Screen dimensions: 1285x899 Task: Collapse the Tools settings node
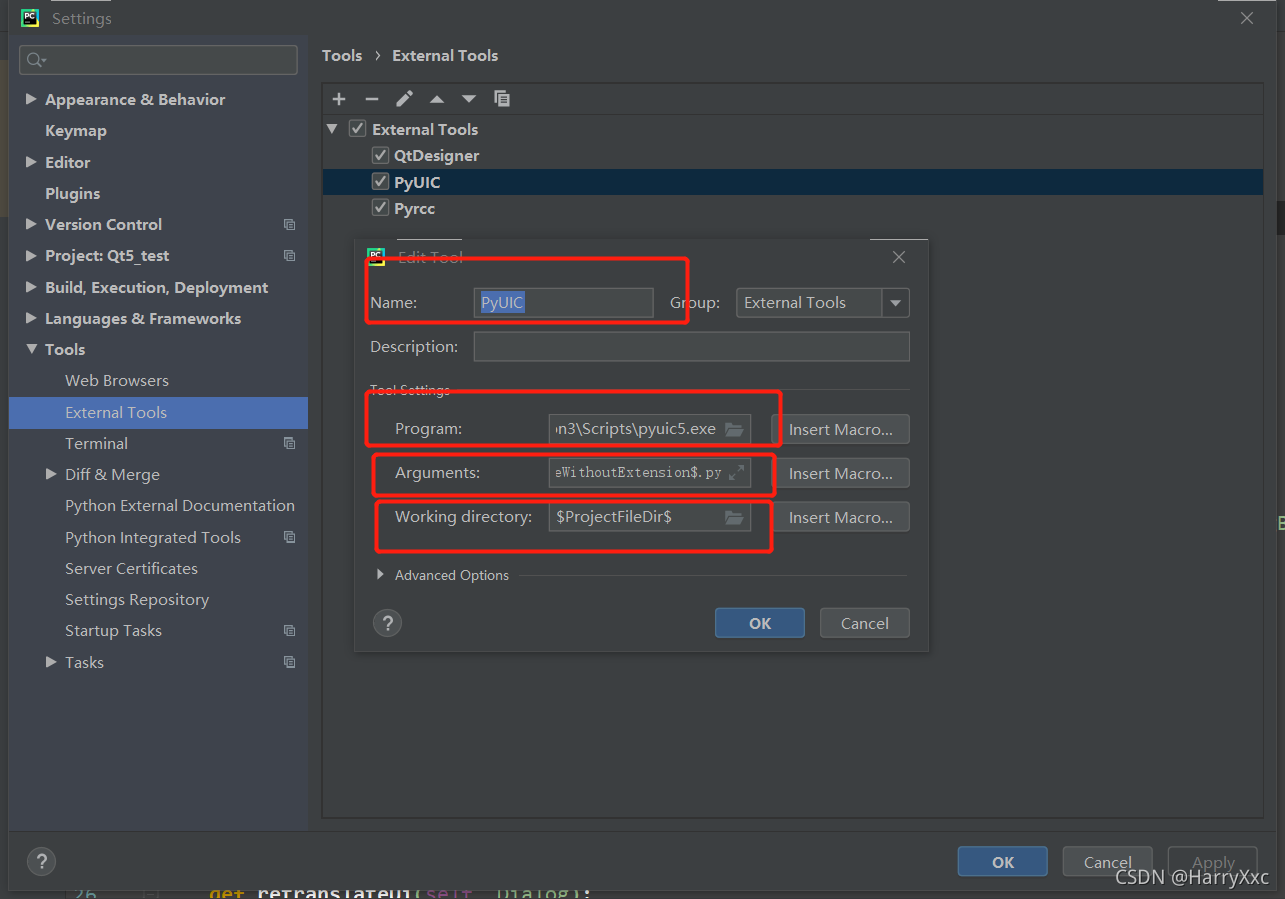pos(31,349)
